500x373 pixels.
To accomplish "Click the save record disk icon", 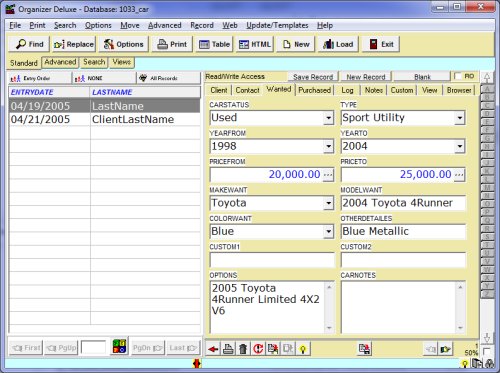I will [364, 349].
